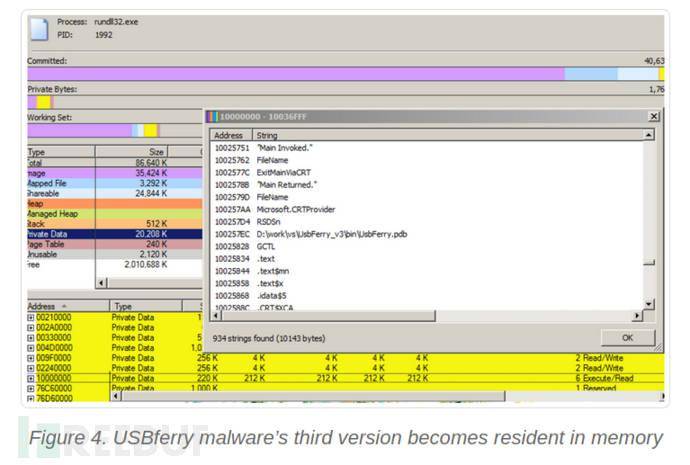The height and width of the screenshot is (465, 690).
Task: Click left scroll arrow under summary table
Action: 100,283
